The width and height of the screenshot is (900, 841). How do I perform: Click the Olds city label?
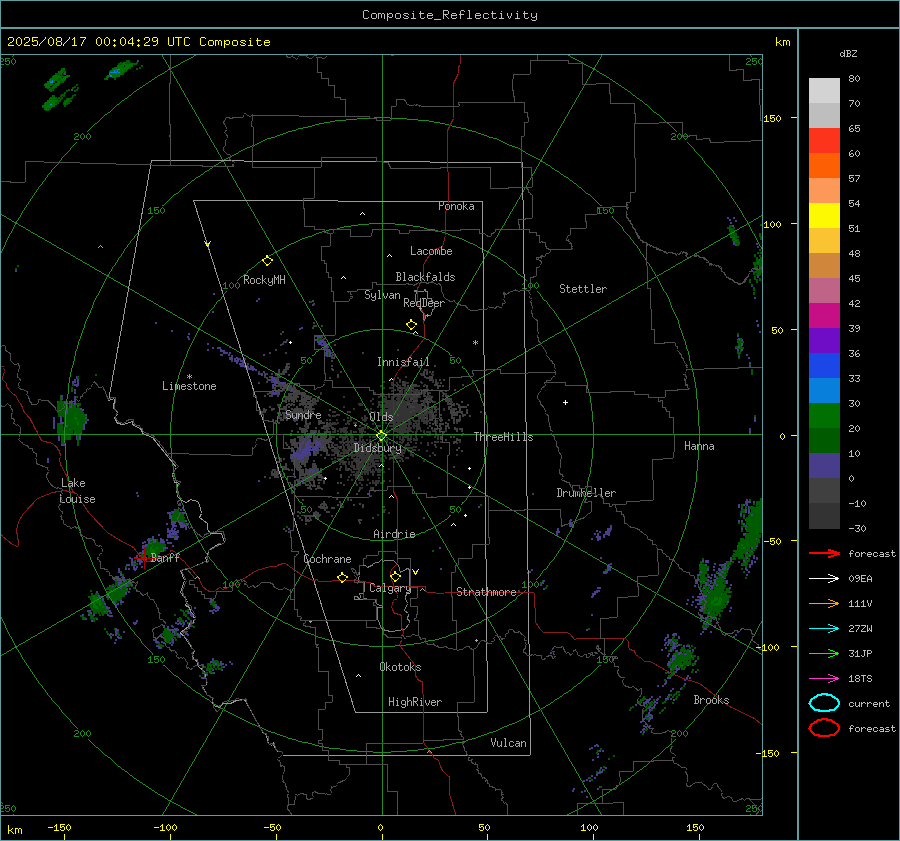[381, 417]
